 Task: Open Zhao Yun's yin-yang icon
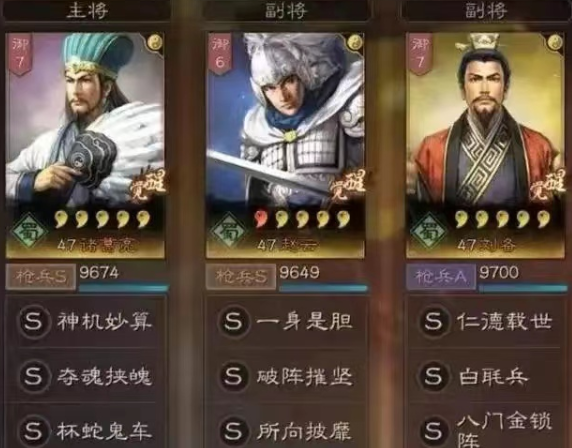point(355,43)
